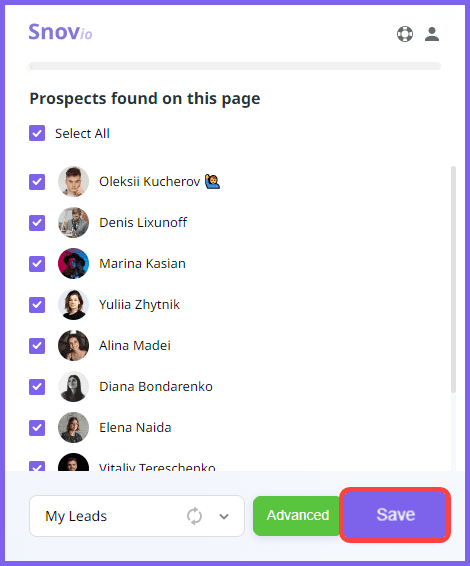Uncheck the Select All checkbox

[x=37, y=133]
